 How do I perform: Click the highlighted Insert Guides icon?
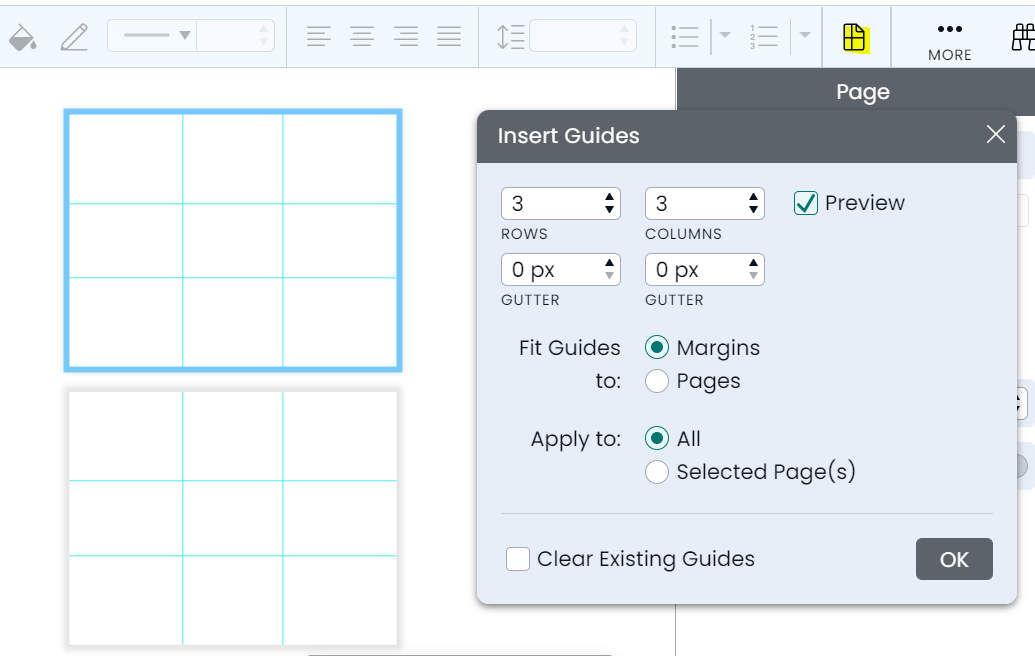[x=855, y=38]
